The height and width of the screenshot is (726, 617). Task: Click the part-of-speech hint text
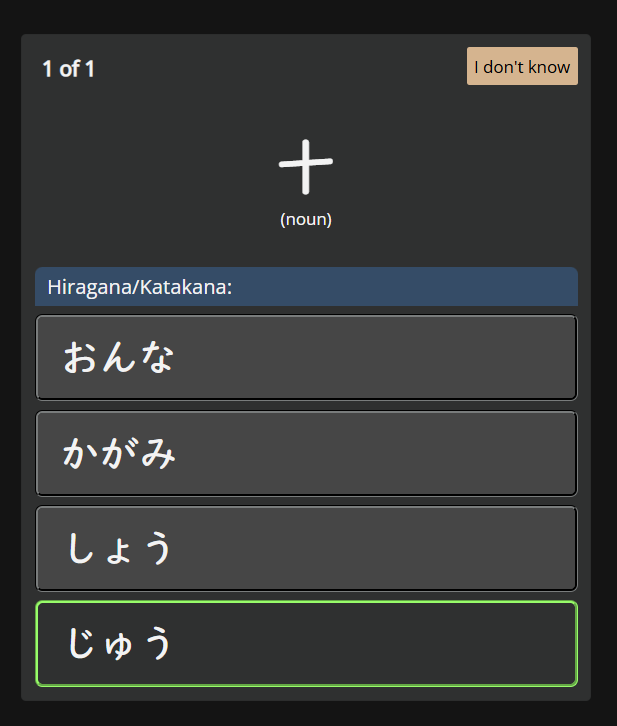point(306,219)
